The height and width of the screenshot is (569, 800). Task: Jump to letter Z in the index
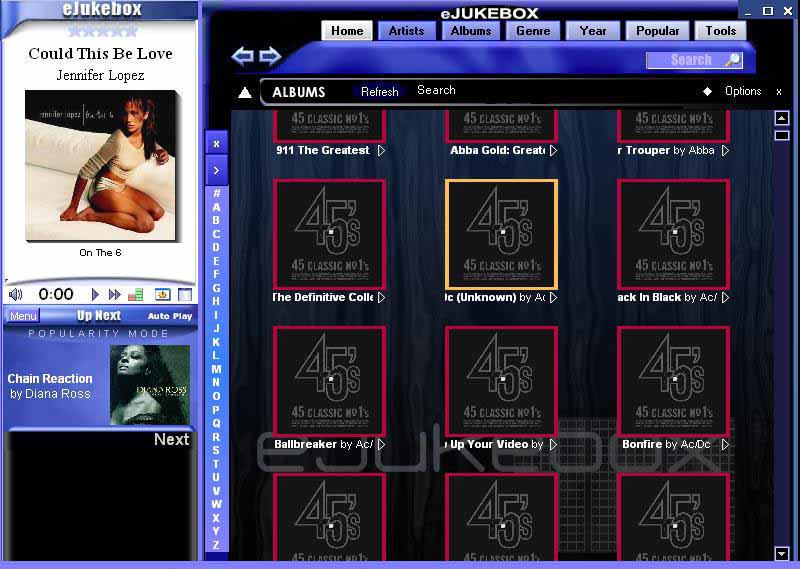pos(216,545)
